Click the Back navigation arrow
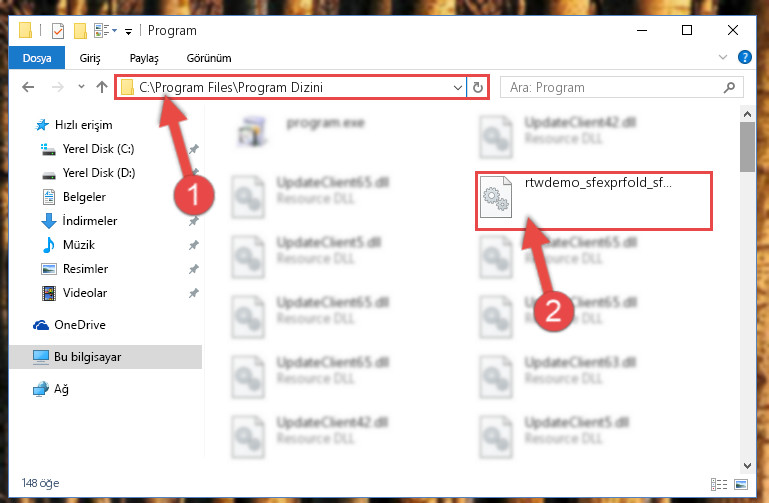This screenshot has width=769, height=503. [x=28, y=87]
